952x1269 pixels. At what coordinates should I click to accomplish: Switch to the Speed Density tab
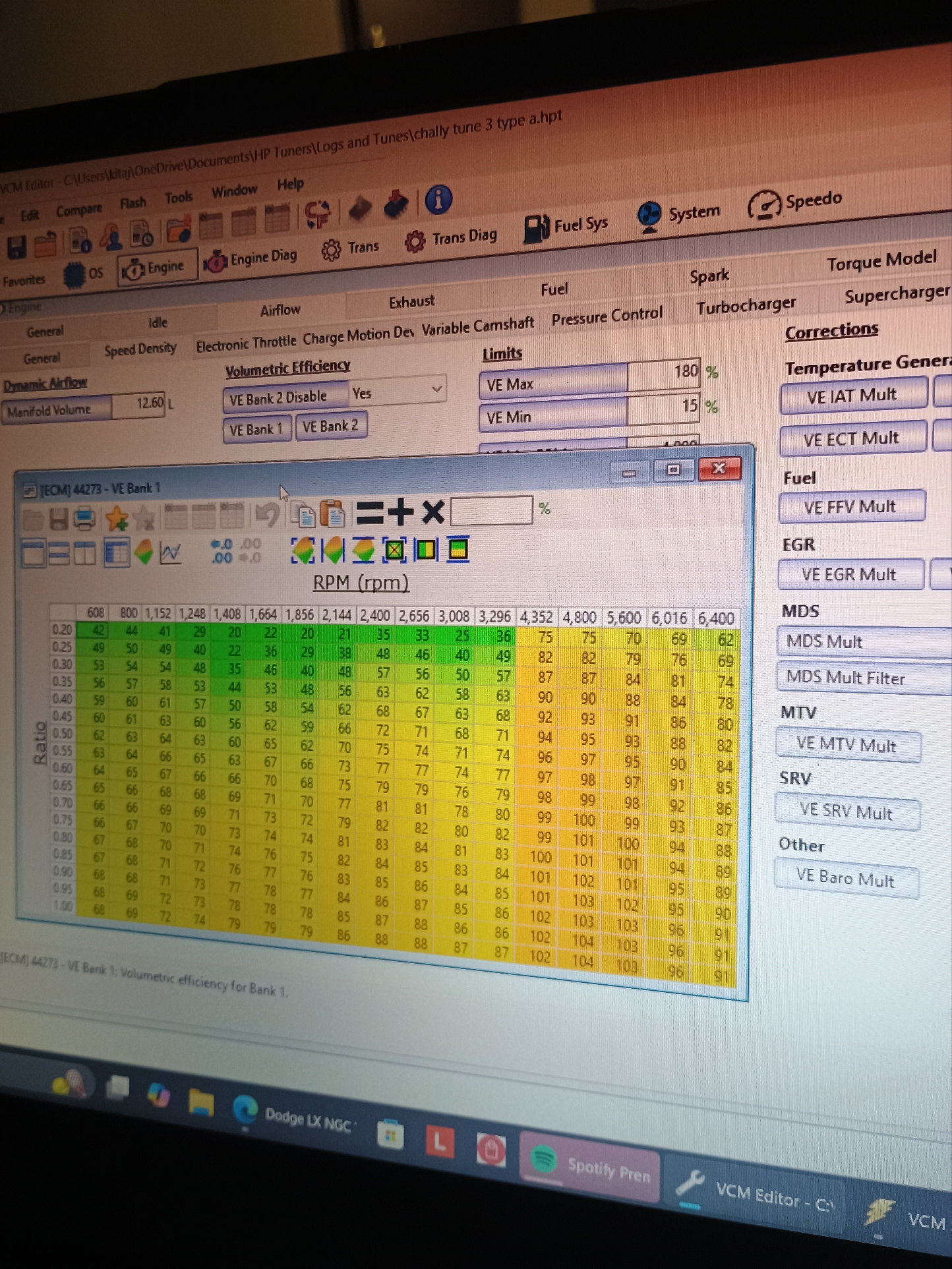140,349
